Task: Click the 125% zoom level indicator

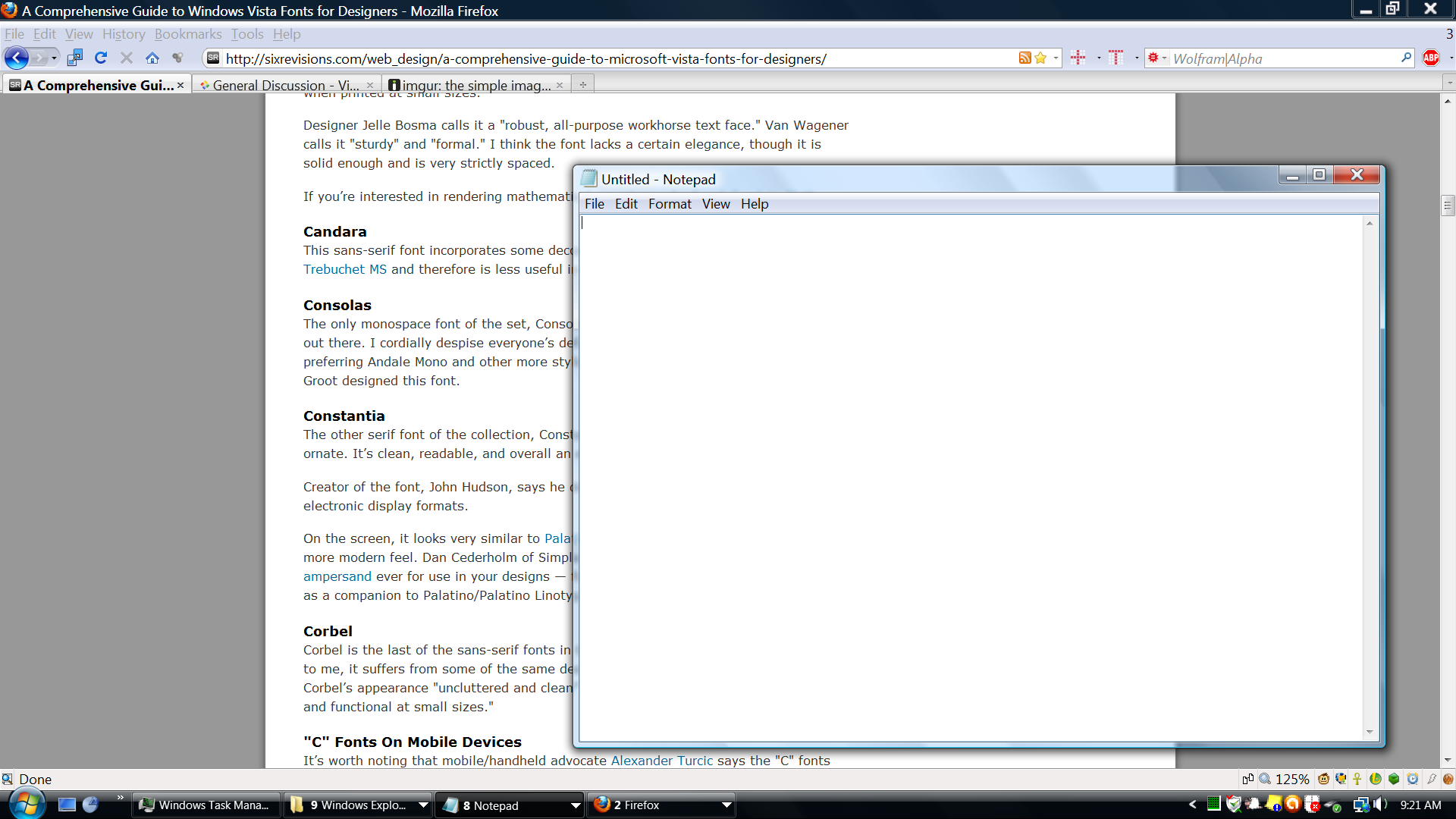Action: [x=1292, y=779]
